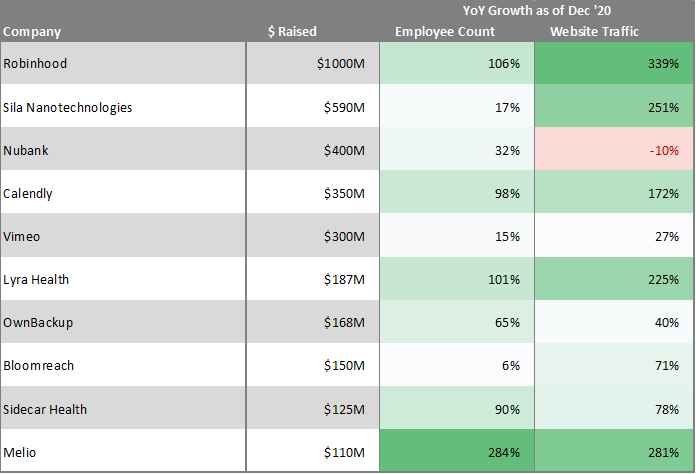This screenshot has width=696, height=474.
Task: Click the Lyra Health cell
Action: pos(123,278)
